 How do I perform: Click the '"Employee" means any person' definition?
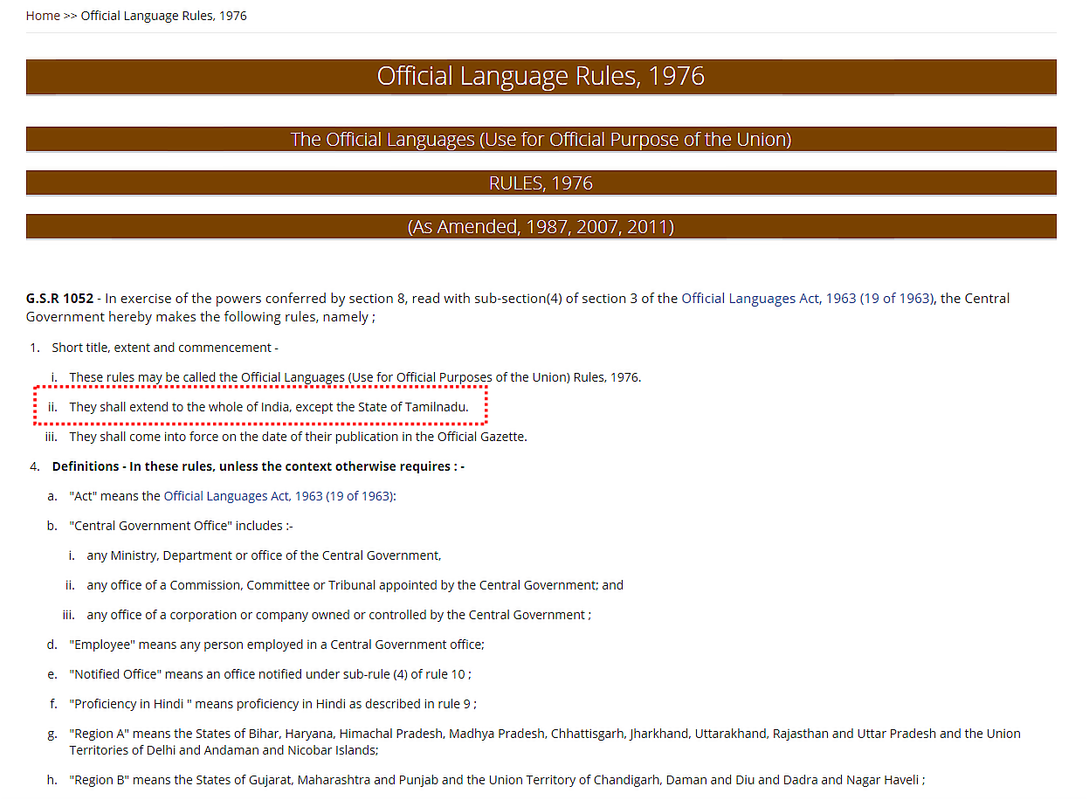click(x=276, y=644)
